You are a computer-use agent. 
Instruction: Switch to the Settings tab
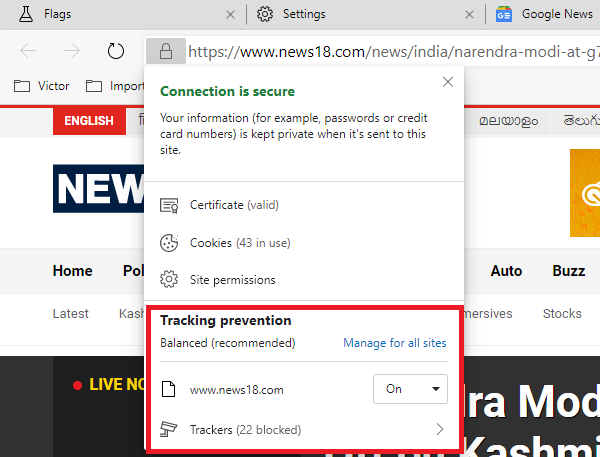(x=365, y=15)
